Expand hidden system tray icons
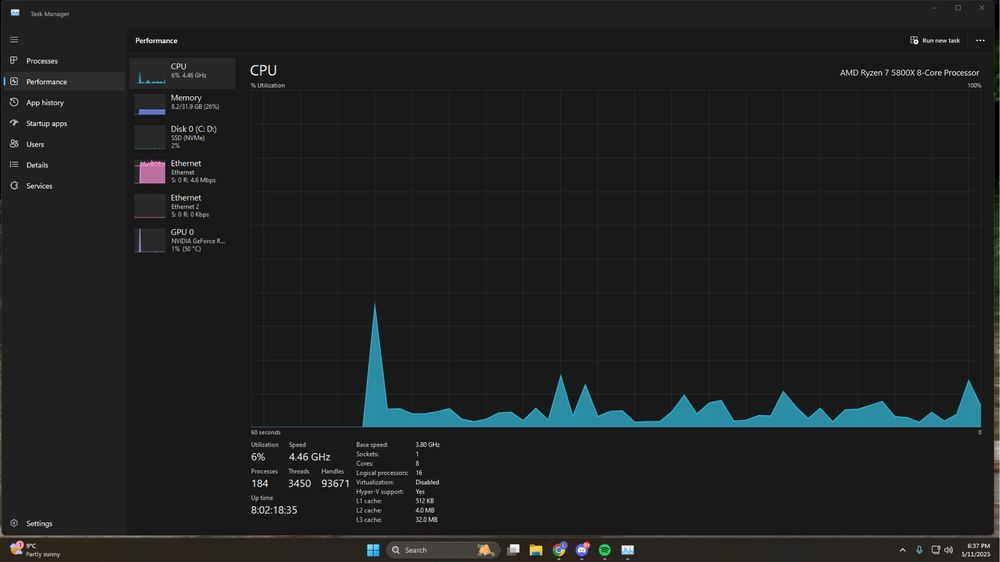The width and height of the screenshot is (1000, 562). tap(902, 550)
